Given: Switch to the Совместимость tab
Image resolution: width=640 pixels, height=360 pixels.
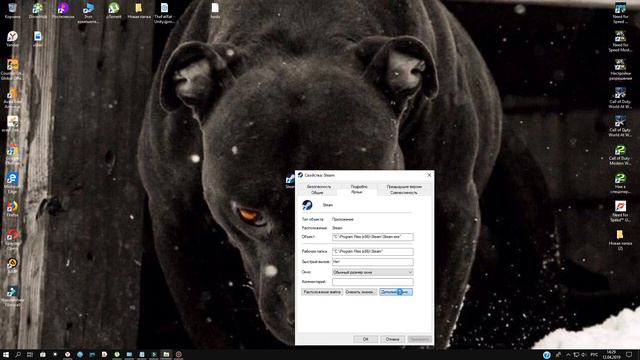Looking at the screenshot, I should click(404, 192).
